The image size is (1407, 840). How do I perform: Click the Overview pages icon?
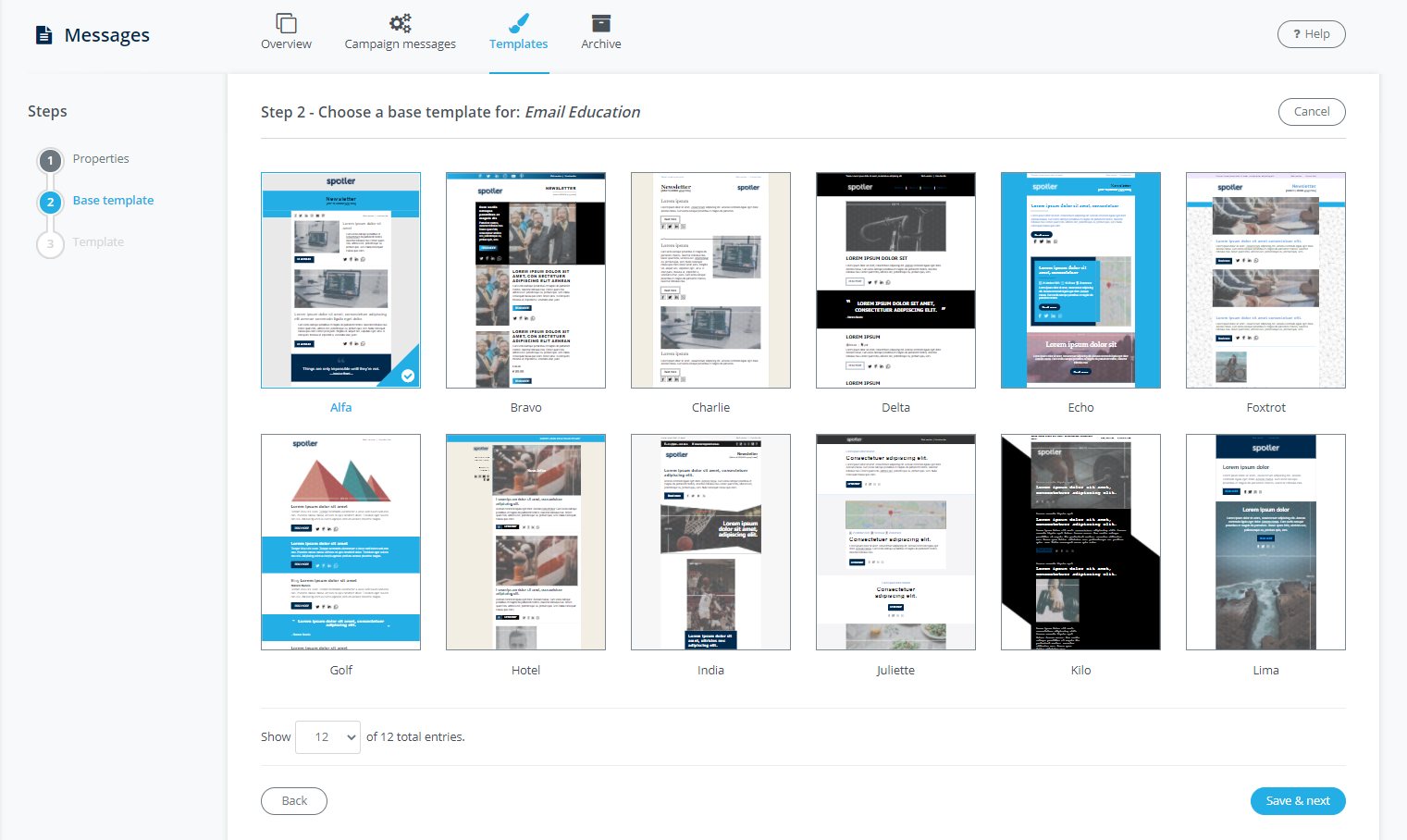pos(286,23)
